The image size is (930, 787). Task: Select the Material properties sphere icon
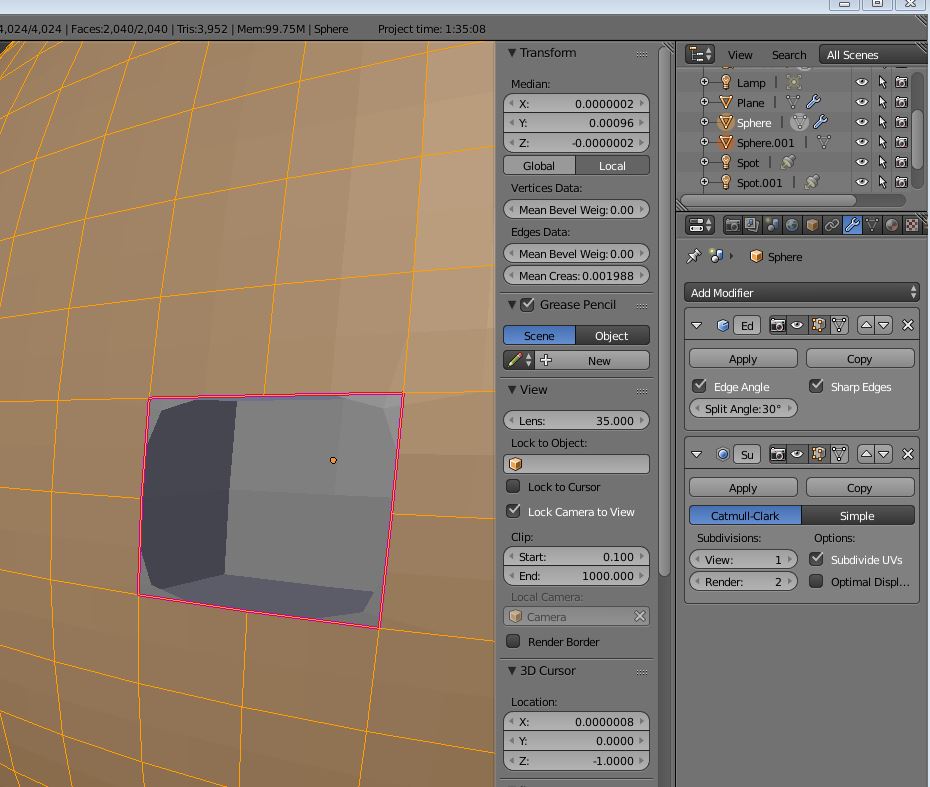click(892, 226)
